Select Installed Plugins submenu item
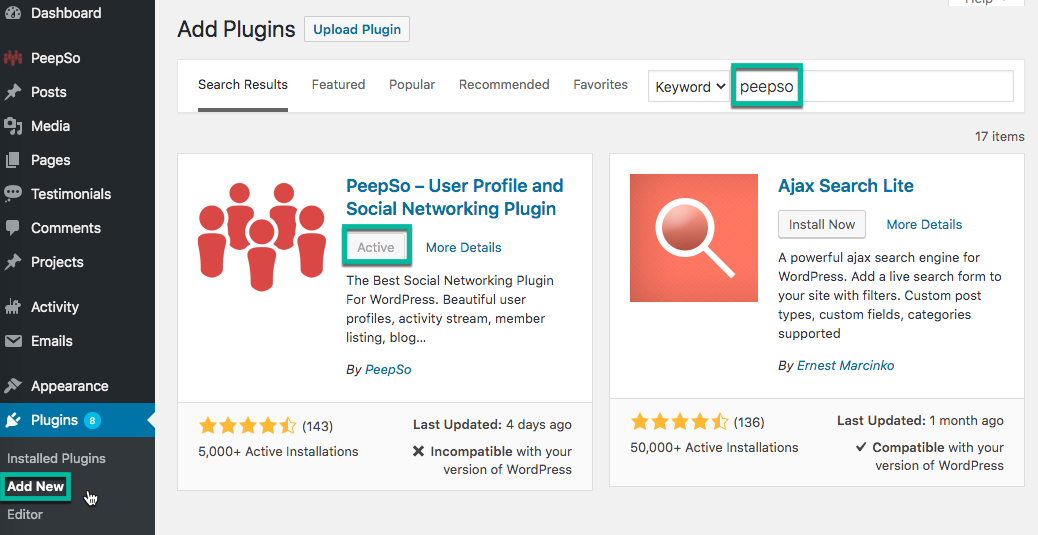Image resolution: width=1038 pixels, height=535 pixels. click(x=56, y=458)
